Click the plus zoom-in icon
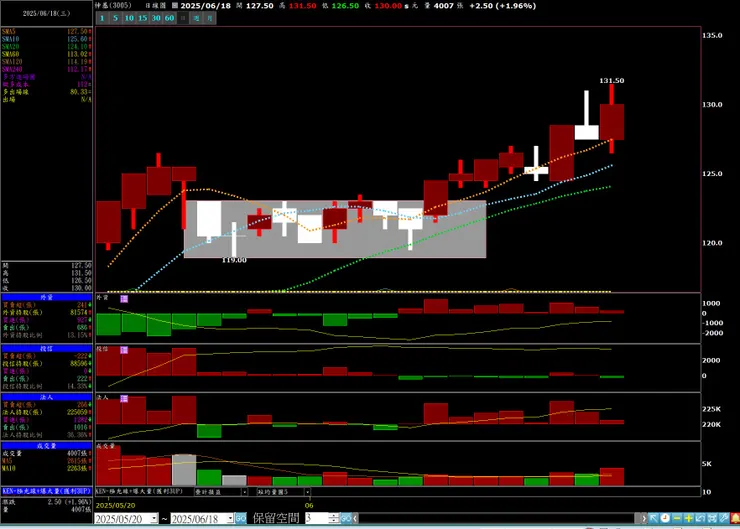The width and height of the screenshot is (740, 529). [689, 518]
